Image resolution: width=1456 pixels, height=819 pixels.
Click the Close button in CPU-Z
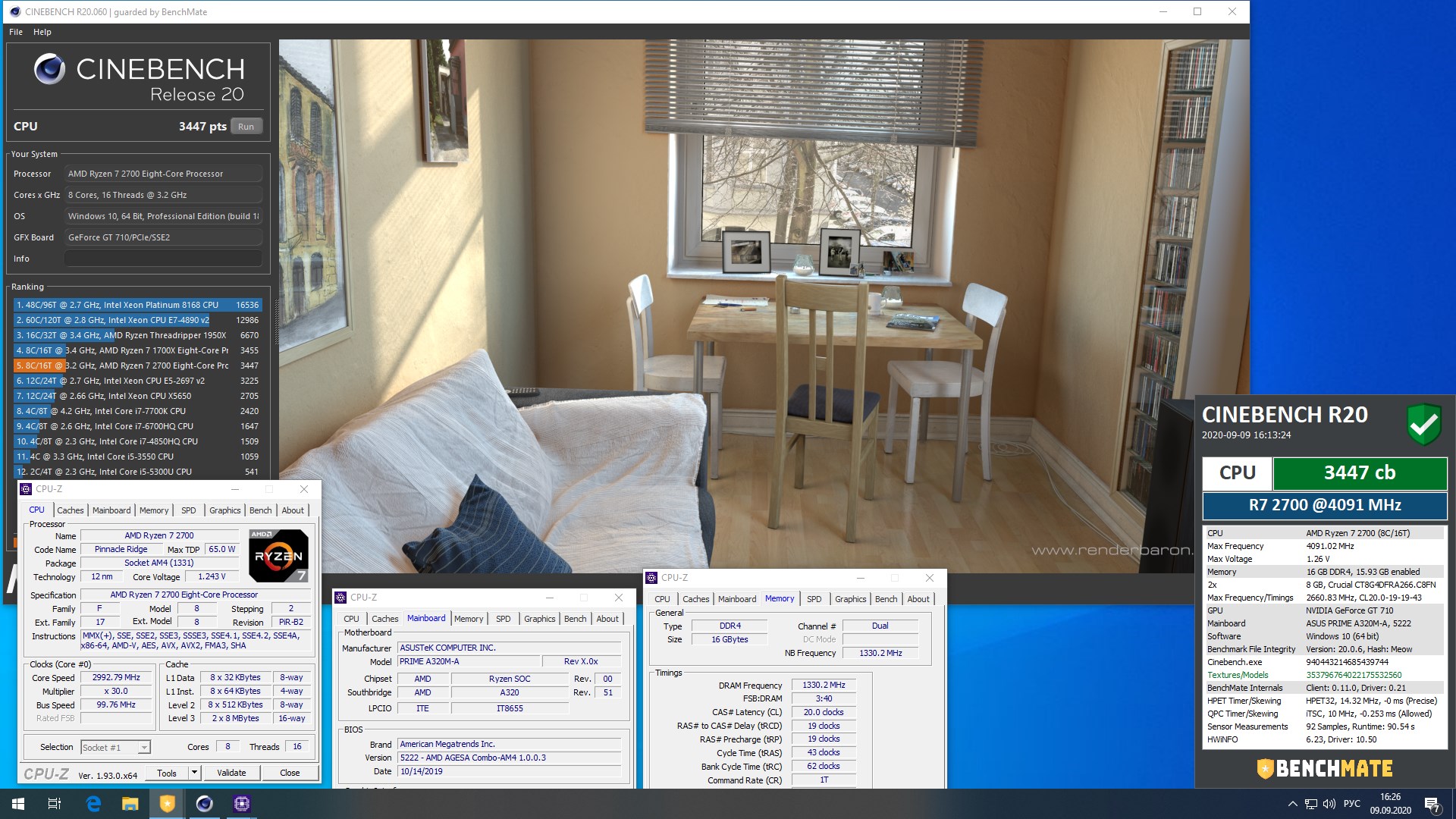[290, 773]
